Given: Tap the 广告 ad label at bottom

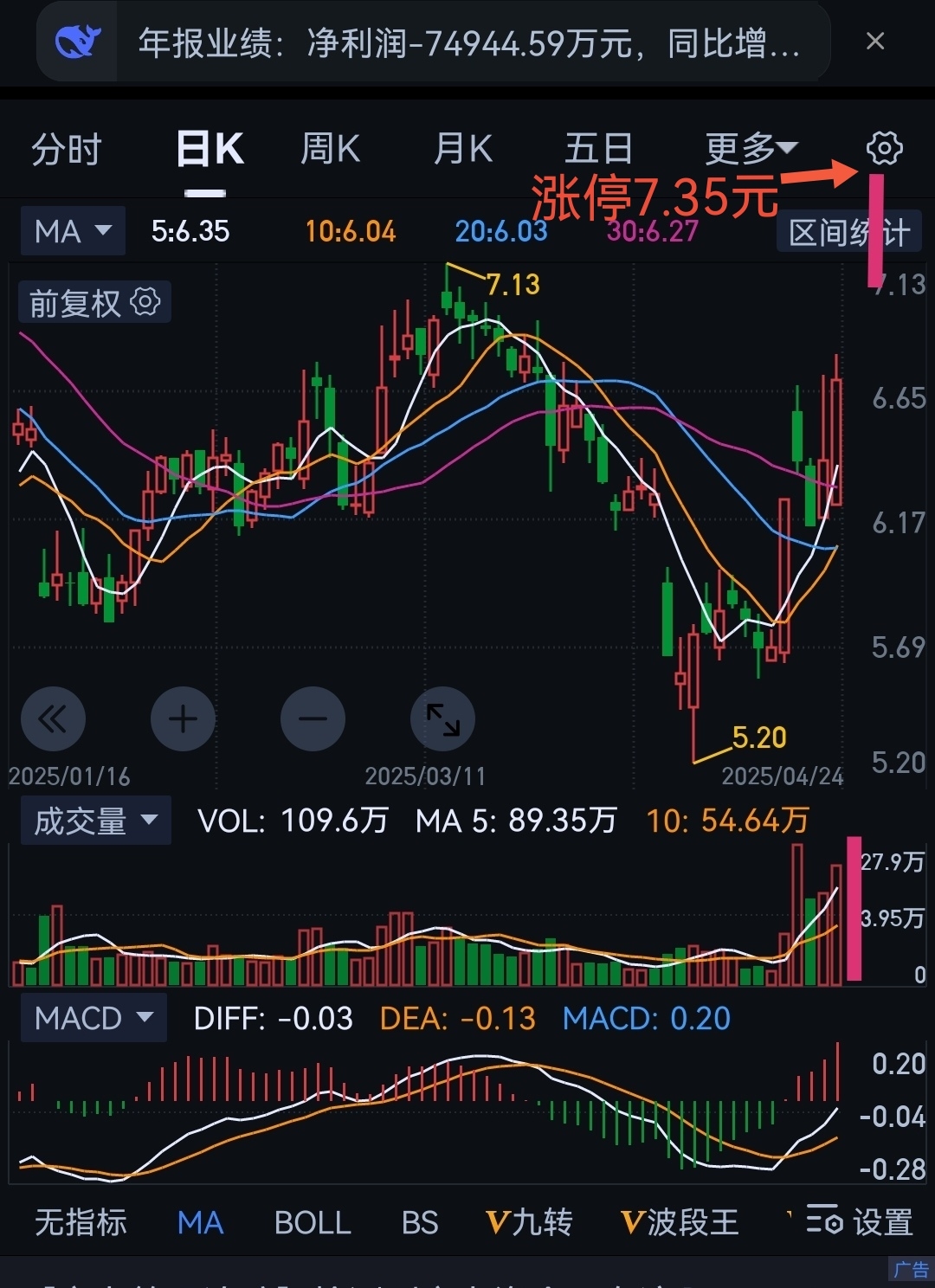Looking at the screenshot, I should (x=911, y=1270).
